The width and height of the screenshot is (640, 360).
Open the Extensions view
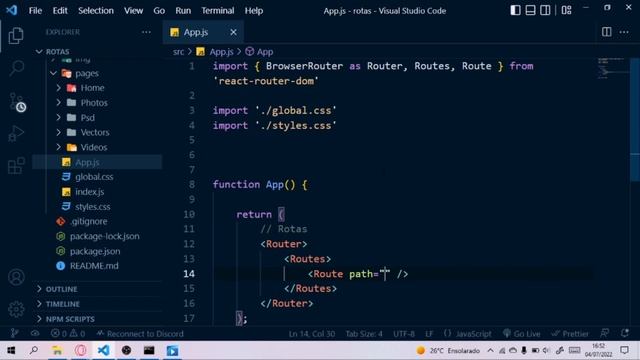(x=16, y=166)
